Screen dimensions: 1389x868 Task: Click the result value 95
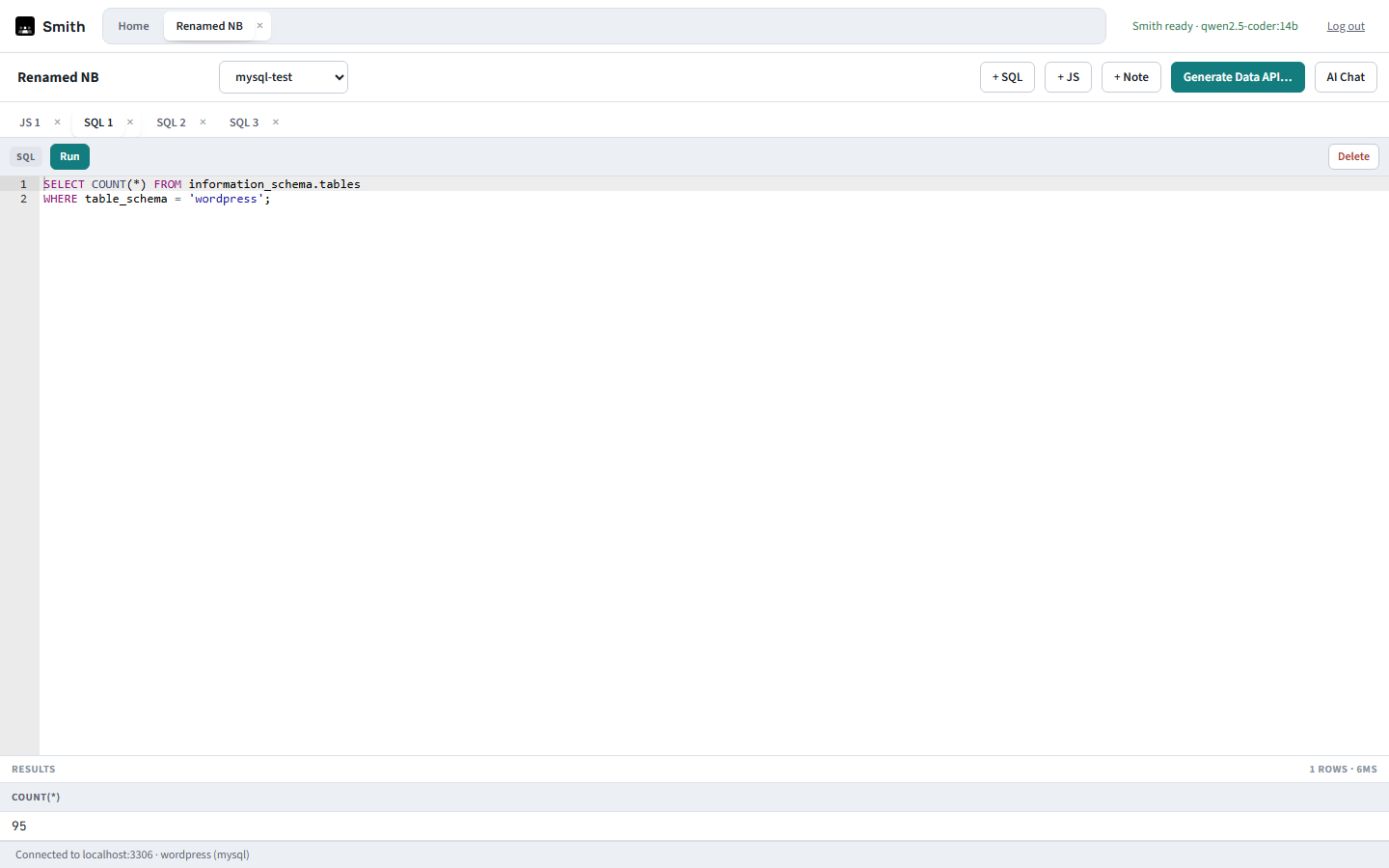pos(19,826)
